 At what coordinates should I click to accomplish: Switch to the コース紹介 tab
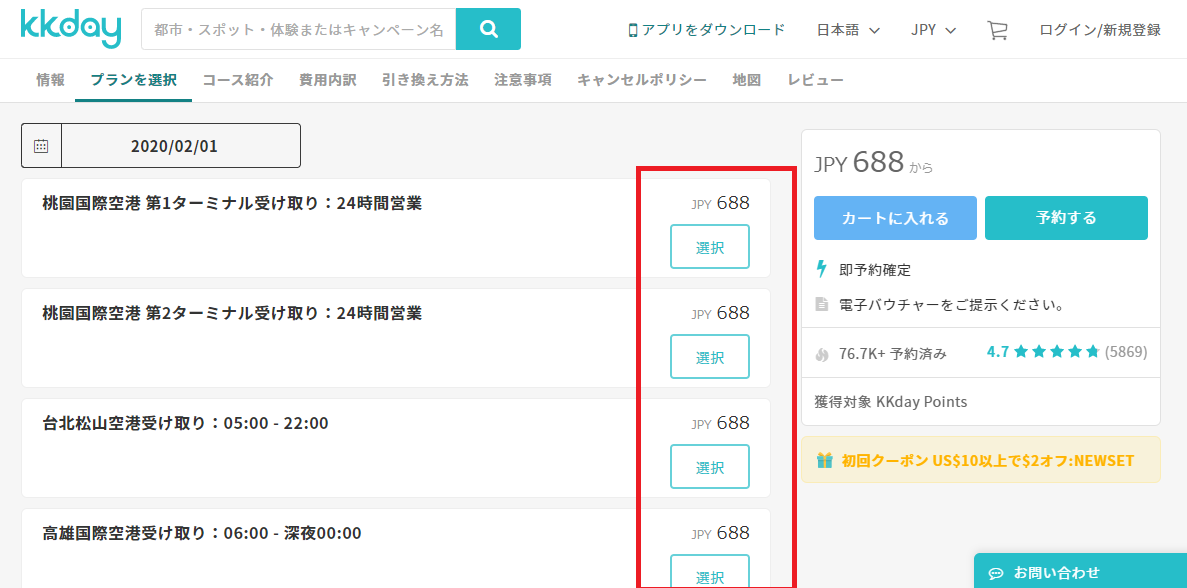click(238, 80)
